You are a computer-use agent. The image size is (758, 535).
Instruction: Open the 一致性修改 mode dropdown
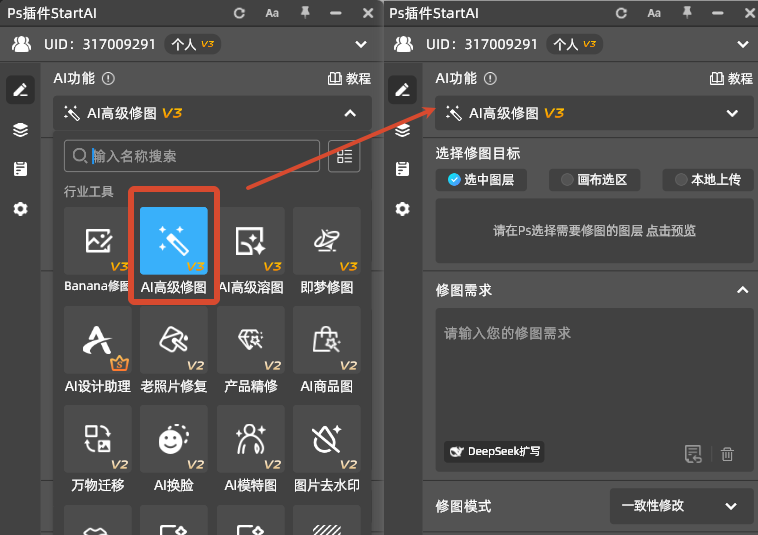[682, 506]
